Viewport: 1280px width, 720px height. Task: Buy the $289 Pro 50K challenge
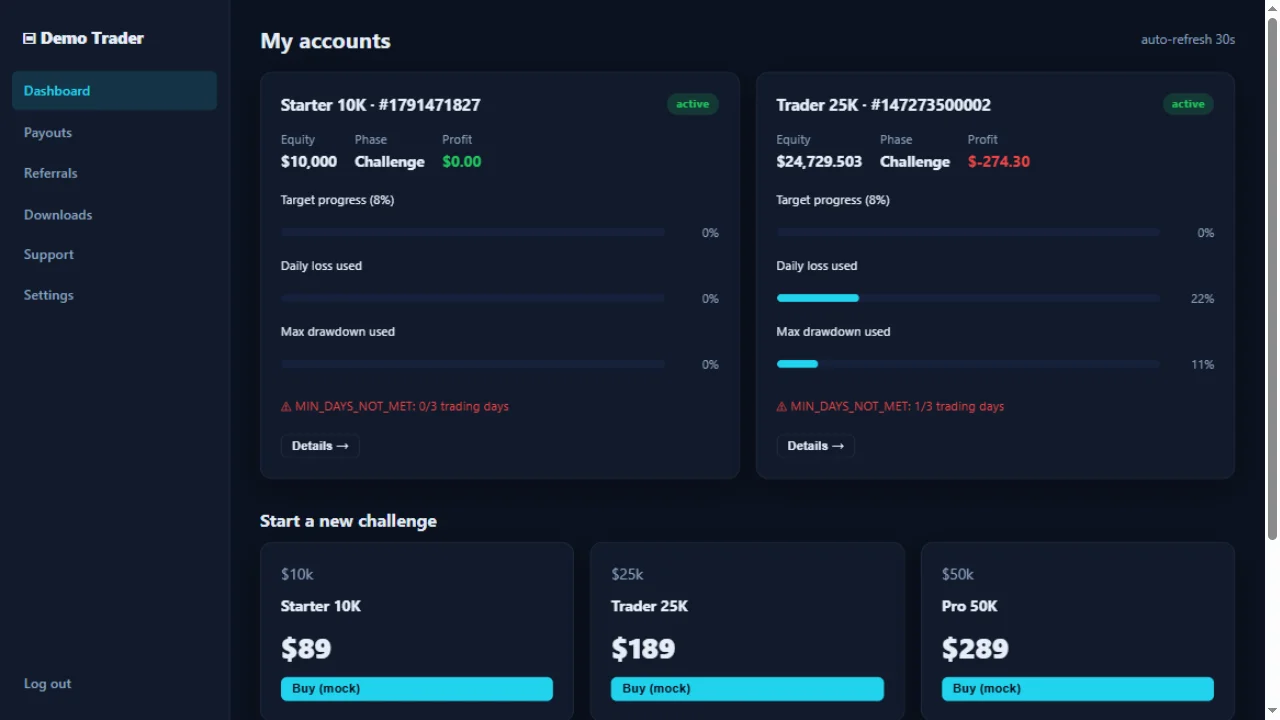(1078, 689)
